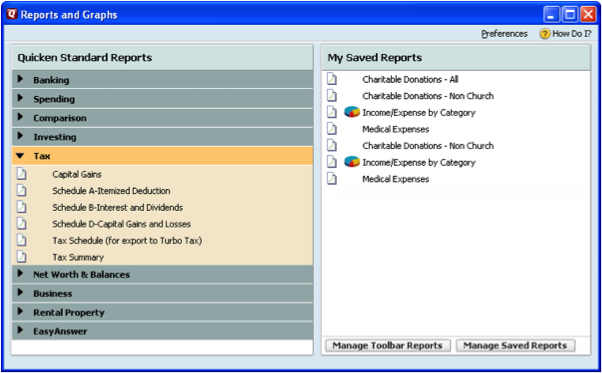Click the document icon beside Schedule A-Itemized Deduction

tap(22, 190)
